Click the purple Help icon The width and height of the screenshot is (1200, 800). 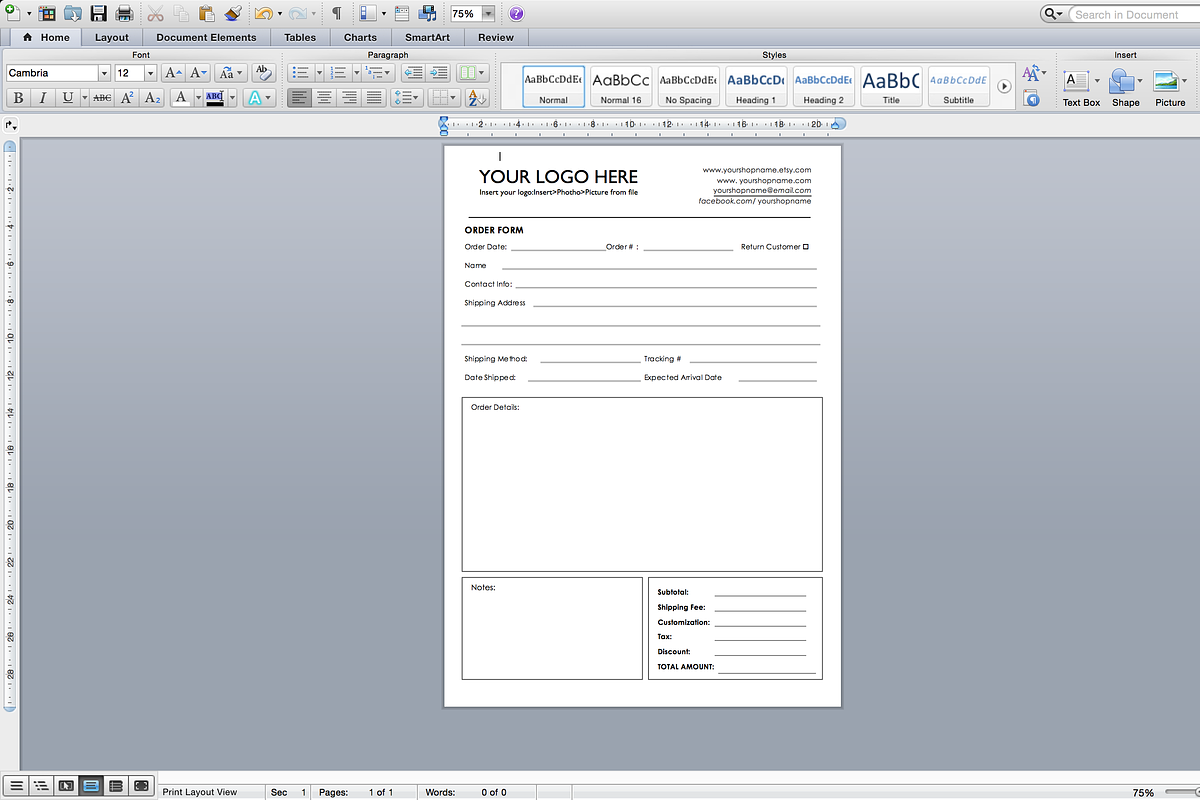[x=516, y=14]
